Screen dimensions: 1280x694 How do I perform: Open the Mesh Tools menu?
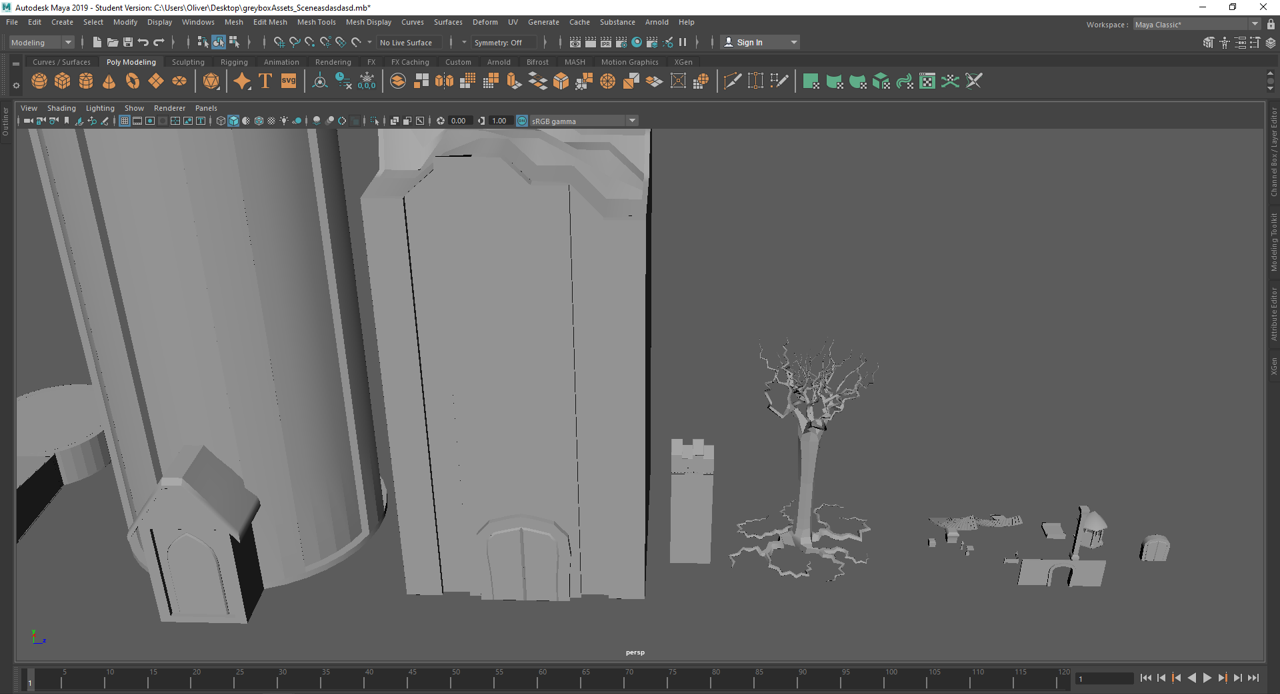point(316,22)
